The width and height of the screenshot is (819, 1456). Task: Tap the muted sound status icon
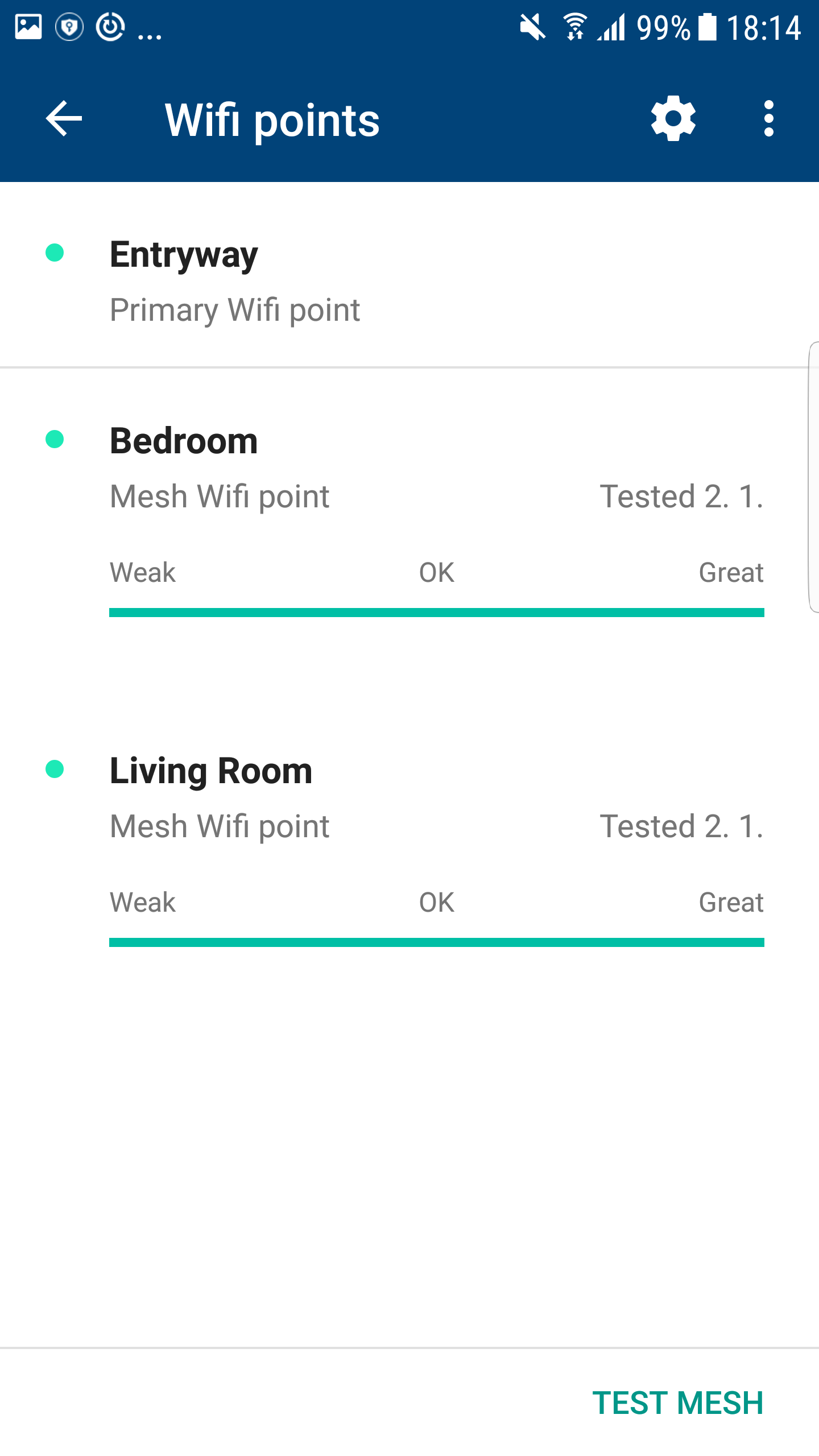[532, 27]
